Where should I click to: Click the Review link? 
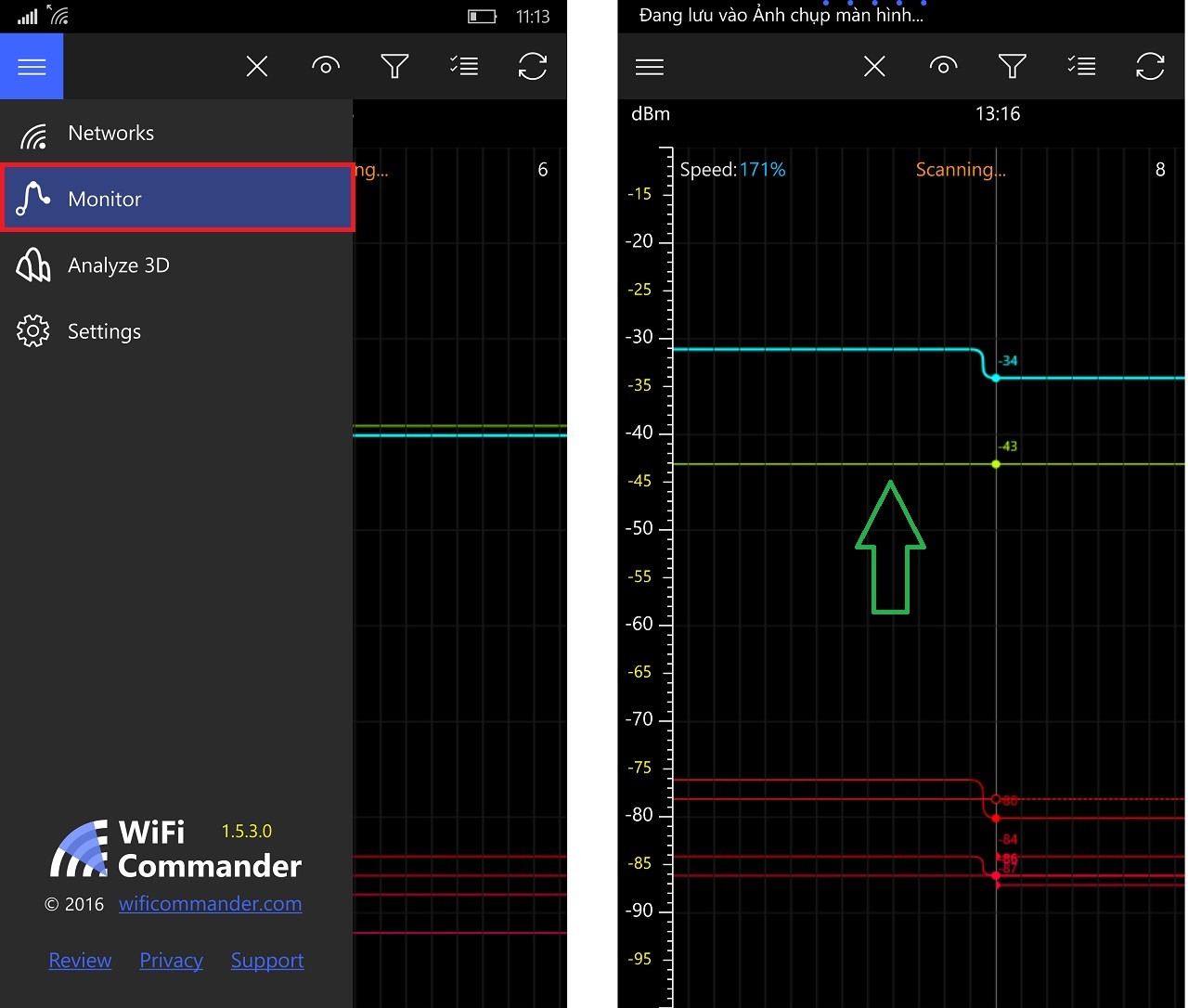(x=80, y=961)
